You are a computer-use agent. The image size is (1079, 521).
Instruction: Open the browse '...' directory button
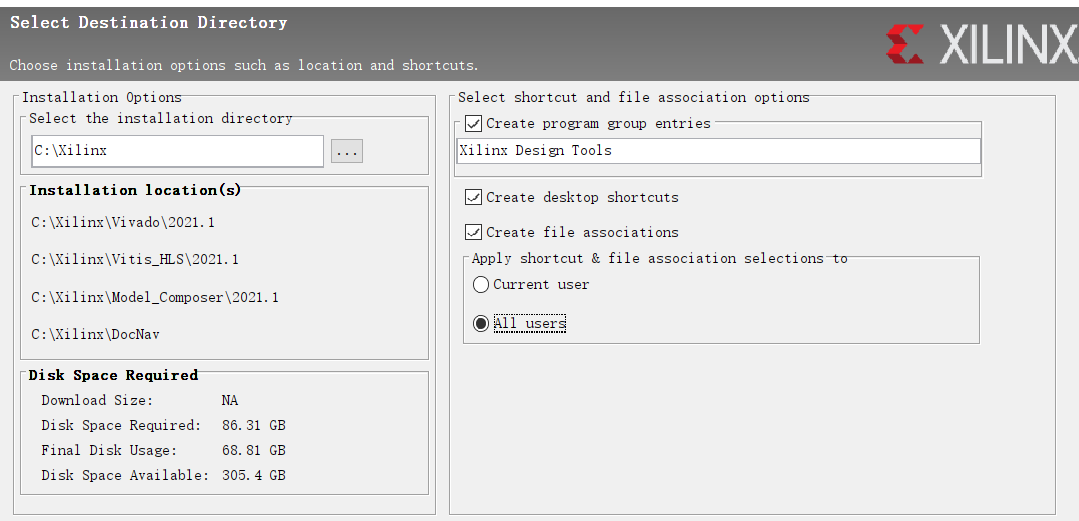click(347, 151)
